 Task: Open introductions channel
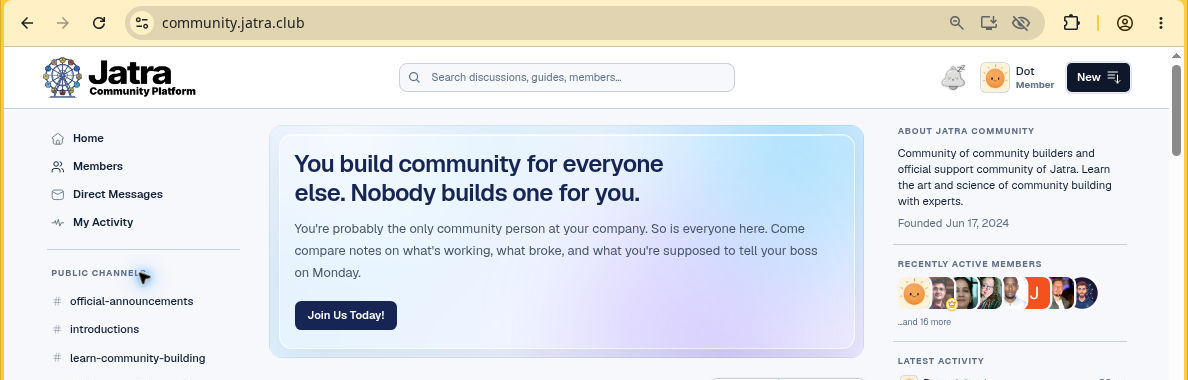pos(105,329)
